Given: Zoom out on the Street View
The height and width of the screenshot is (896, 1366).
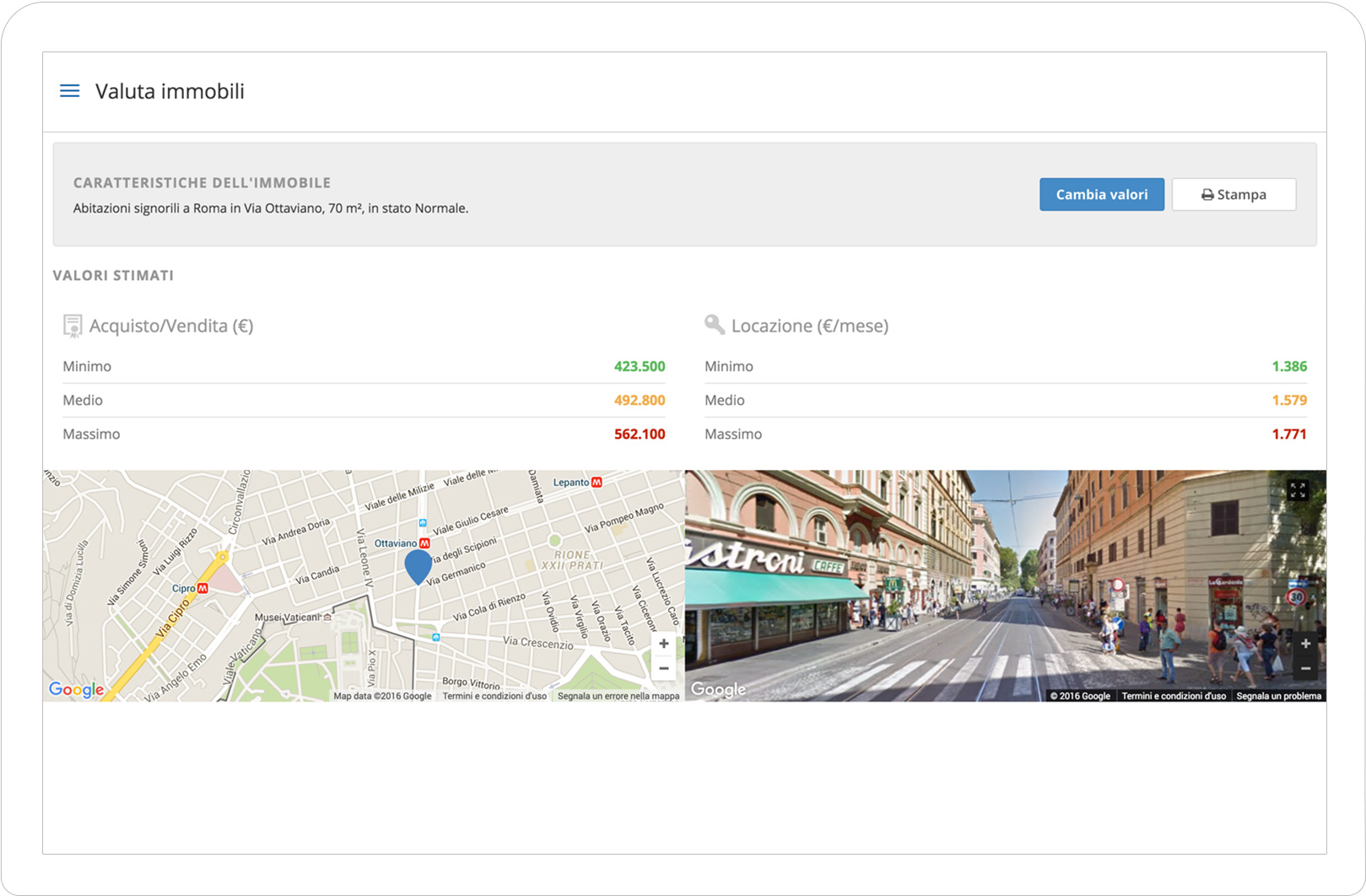Looking at the screenshot, I should tap(1305, 668).
